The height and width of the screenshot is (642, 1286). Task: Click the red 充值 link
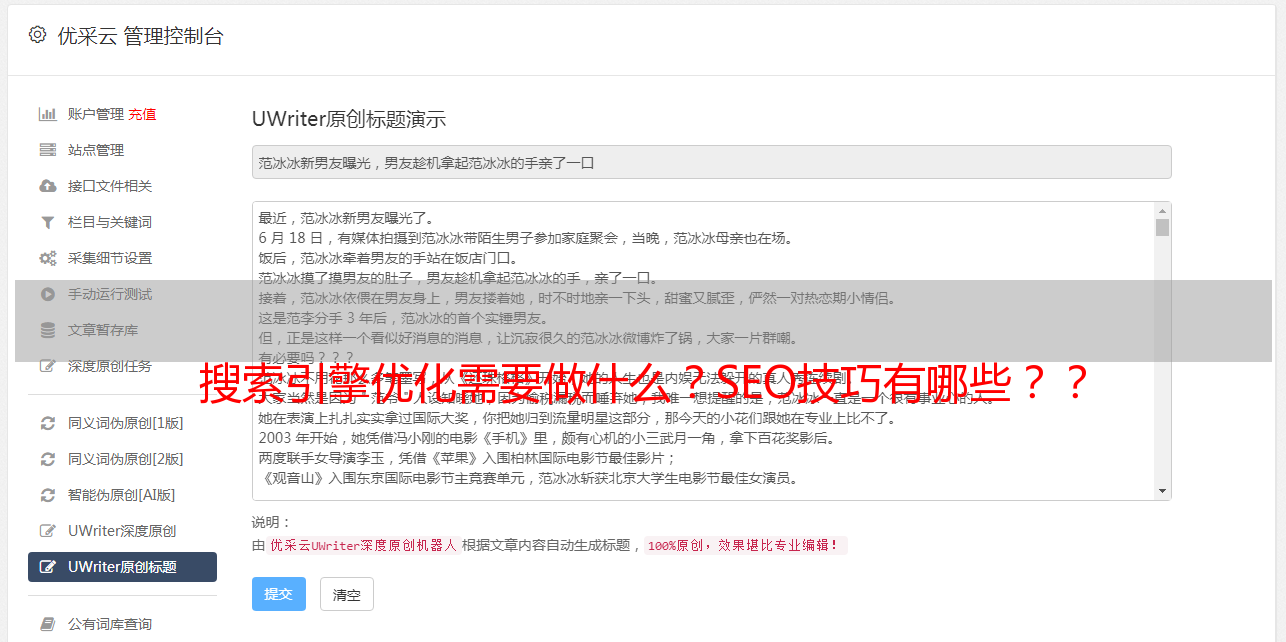(x=142, y=114)
